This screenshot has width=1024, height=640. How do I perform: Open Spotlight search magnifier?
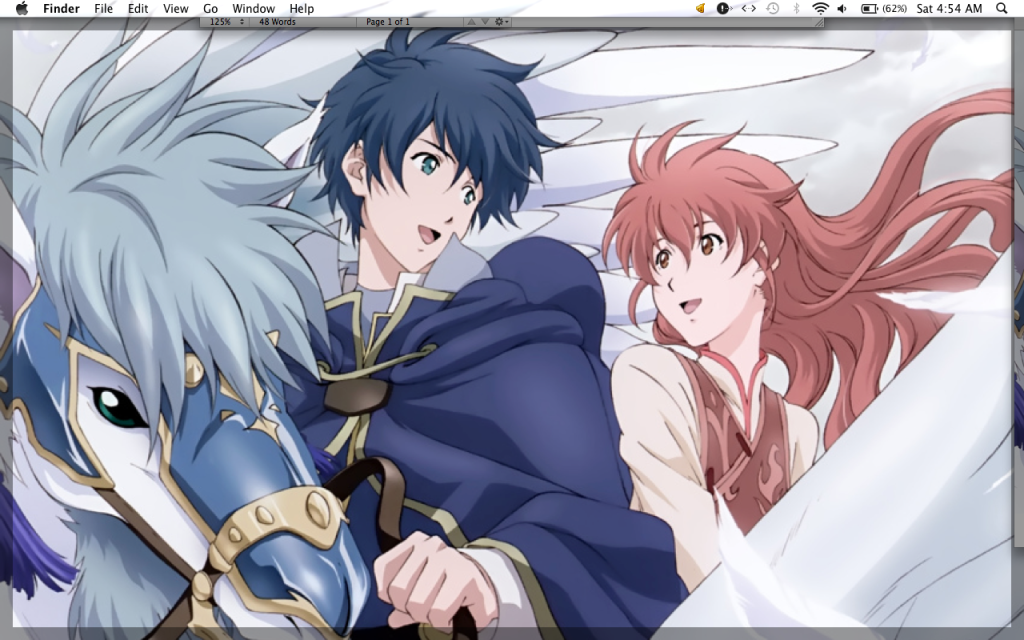[x=1002, y=8]
